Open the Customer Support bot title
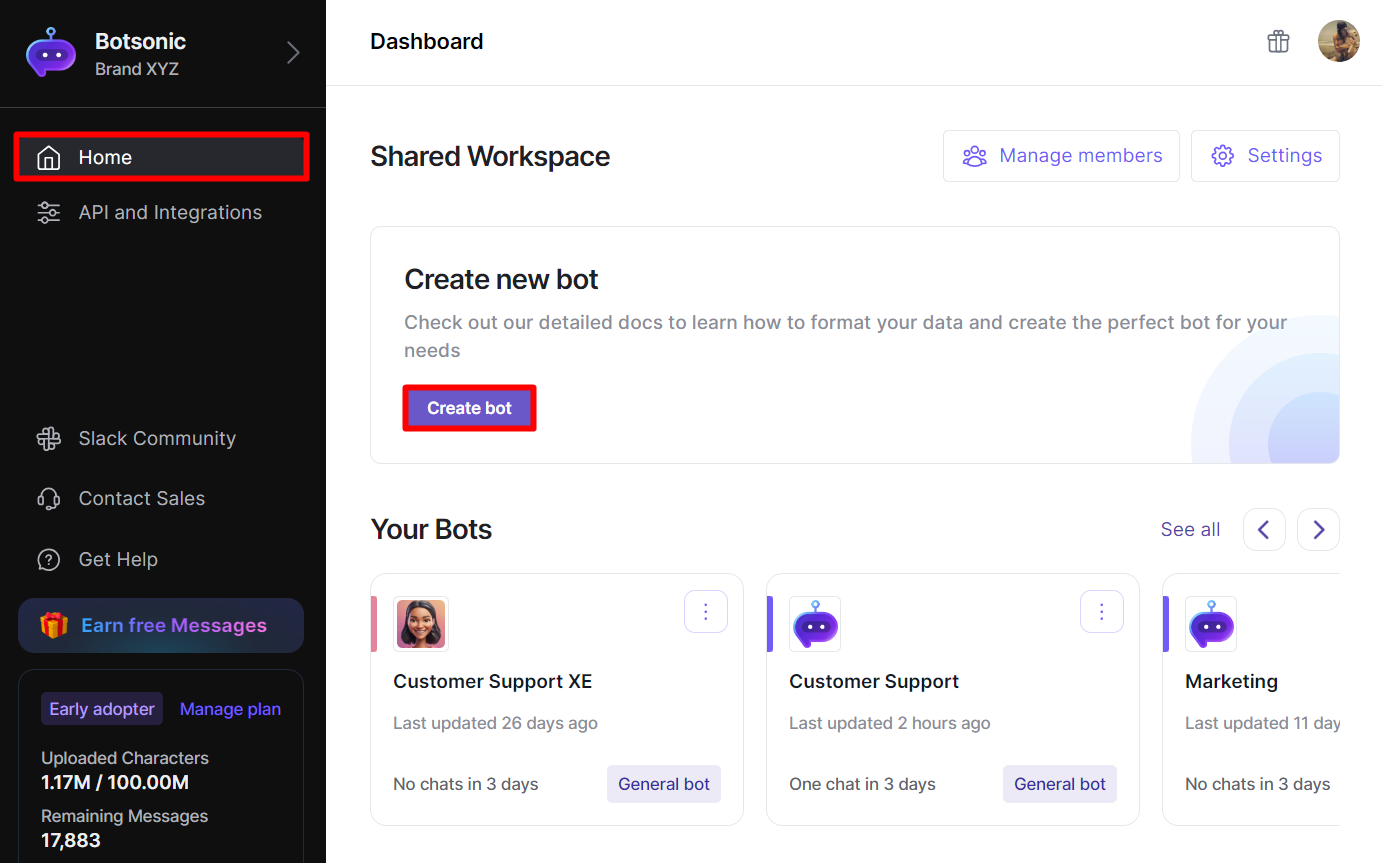The height and width of the screenshot is (863, 1382). click(874, 682)
